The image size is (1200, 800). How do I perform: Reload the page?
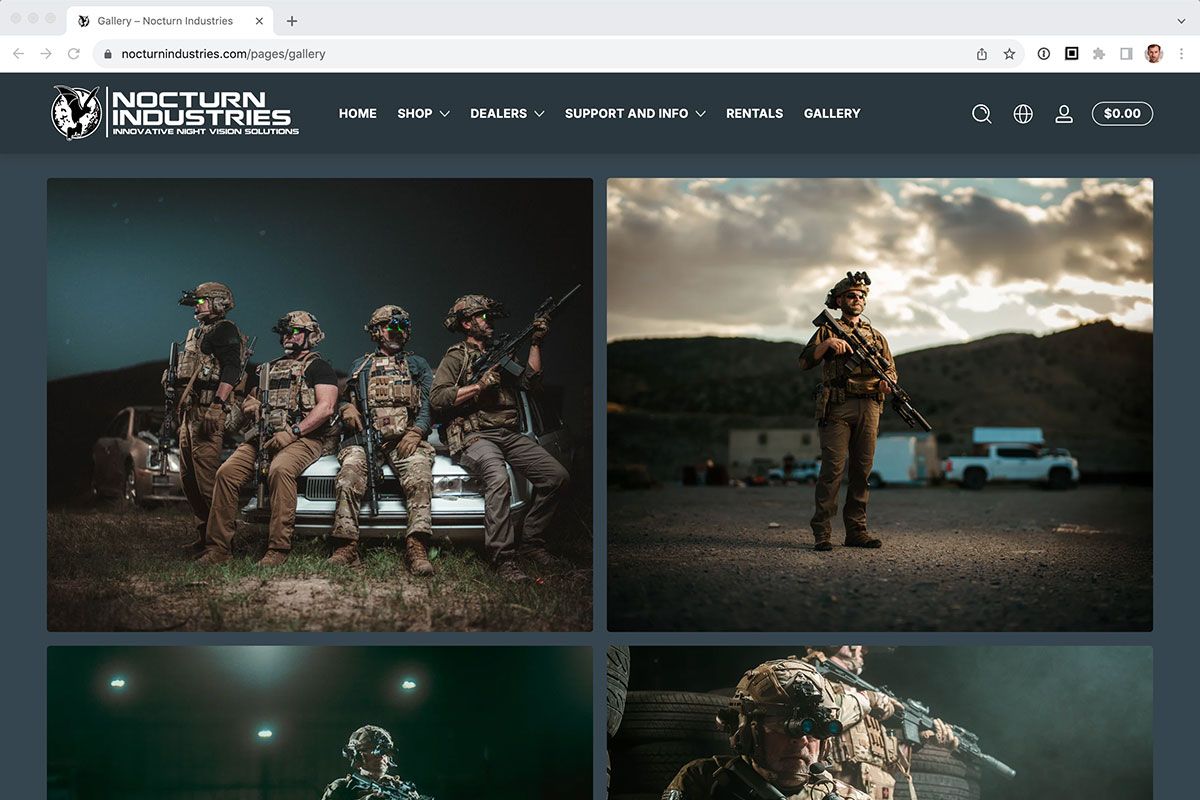pyautogui.click(x=73, y=54)
